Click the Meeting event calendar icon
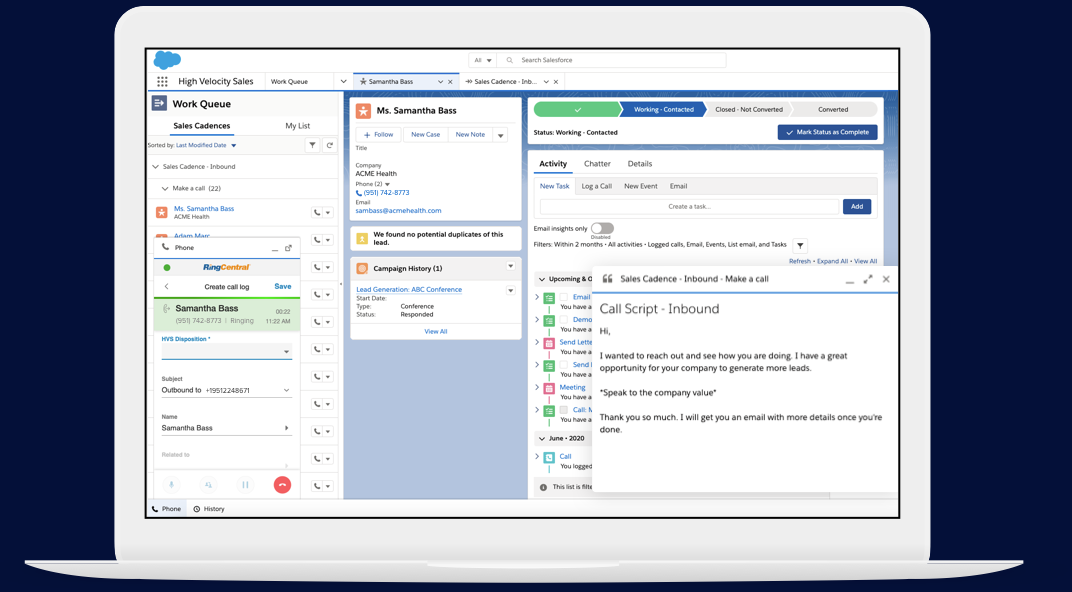 (x=549, y=388)
